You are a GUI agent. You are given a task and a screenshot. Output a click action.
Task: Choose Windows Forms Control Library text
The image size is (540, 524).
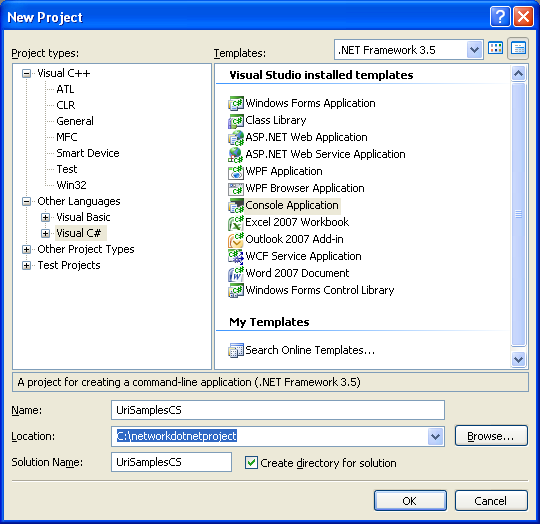pyautogui.click(x=320, y=290)
